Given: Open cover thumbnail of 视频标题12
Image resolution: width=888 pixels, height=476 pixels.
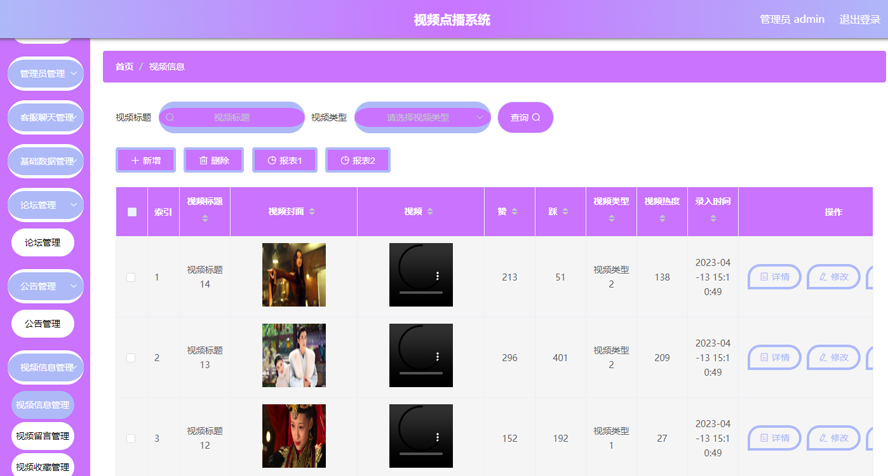Looking at the screenshot, I should point(294,436).
